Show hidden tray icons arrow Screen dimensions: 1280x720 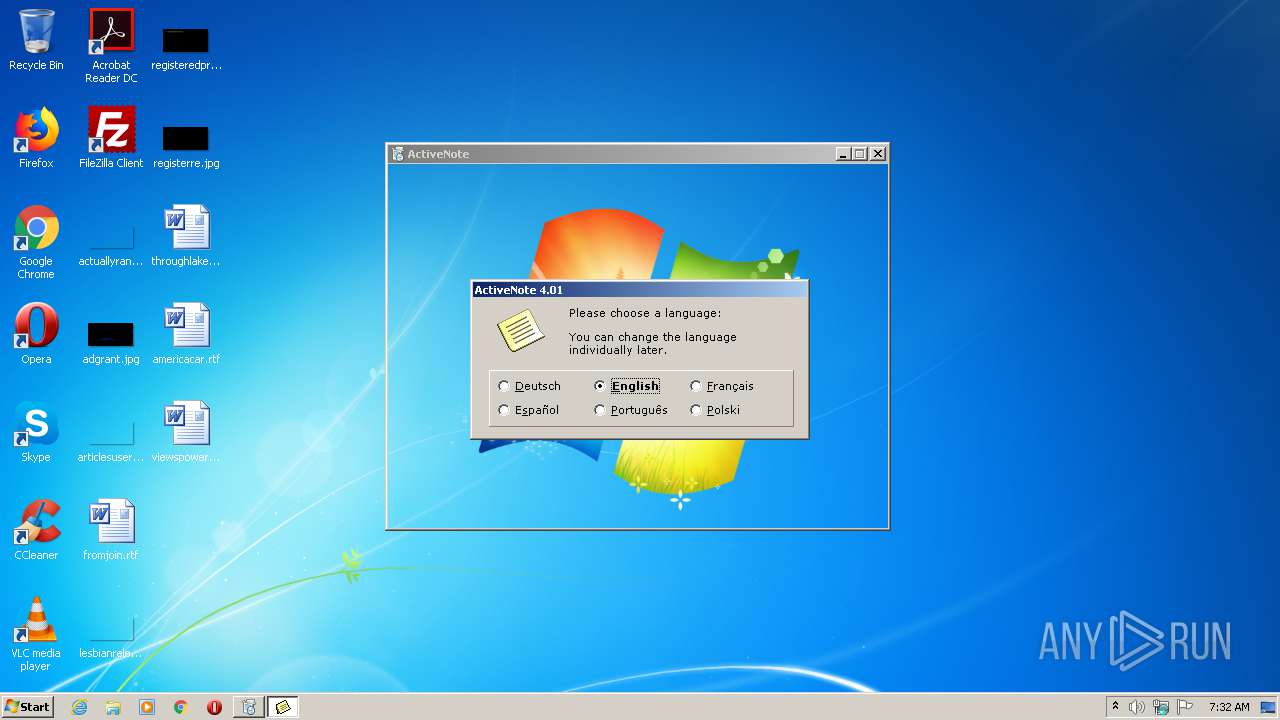click(x=1116, y=707)
